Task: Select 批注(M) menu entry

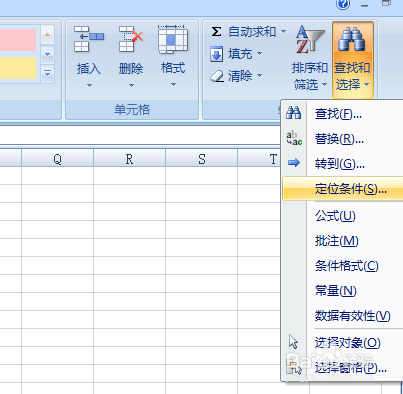Action: [x=342, y=241]
